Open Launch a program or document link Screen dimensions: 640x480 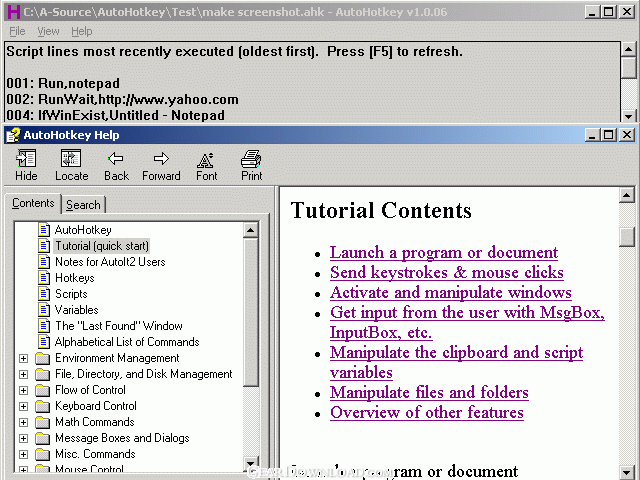point(444,252)
